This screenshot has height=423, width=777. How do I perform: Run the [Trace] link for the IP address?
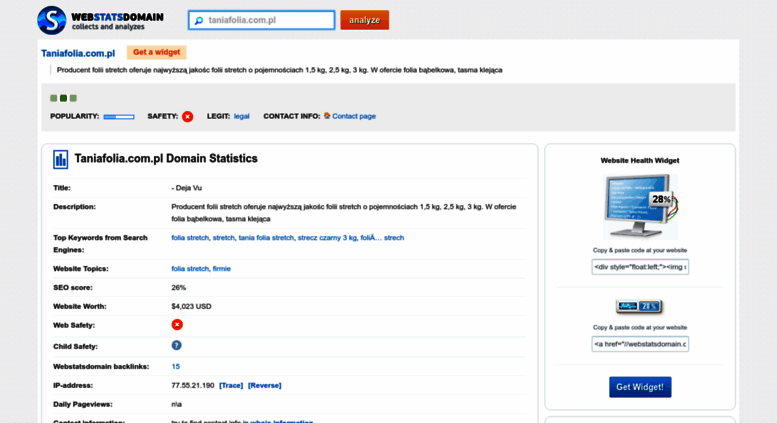[x=231, y=385]
